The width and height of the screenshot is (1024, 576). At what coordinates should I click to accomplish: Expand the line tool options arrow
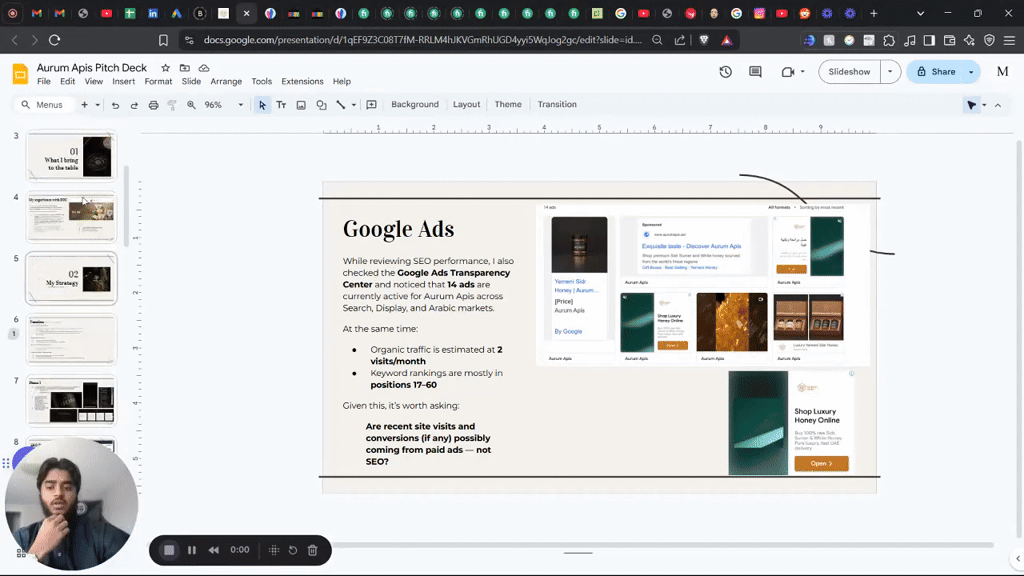click(354, 104)
